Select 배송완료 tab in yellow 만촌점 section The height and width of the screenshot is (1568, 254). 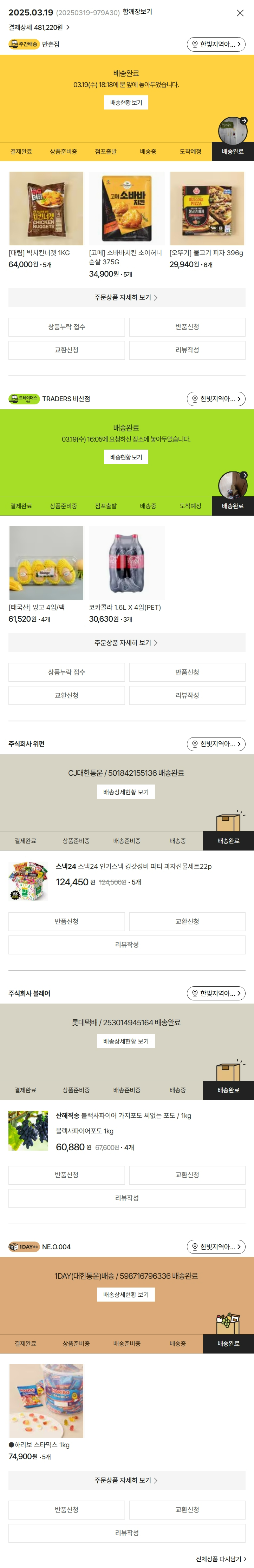coord(232,152)
